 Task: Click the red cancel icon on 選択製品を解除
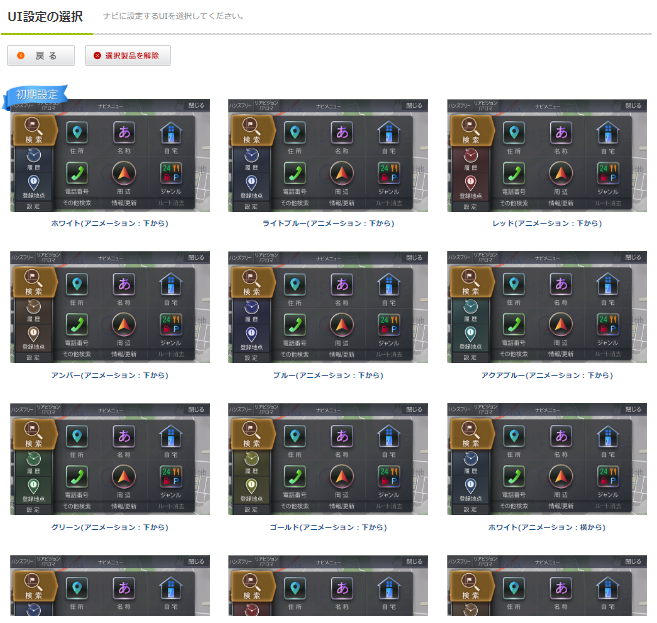click(x=97, y=56)
